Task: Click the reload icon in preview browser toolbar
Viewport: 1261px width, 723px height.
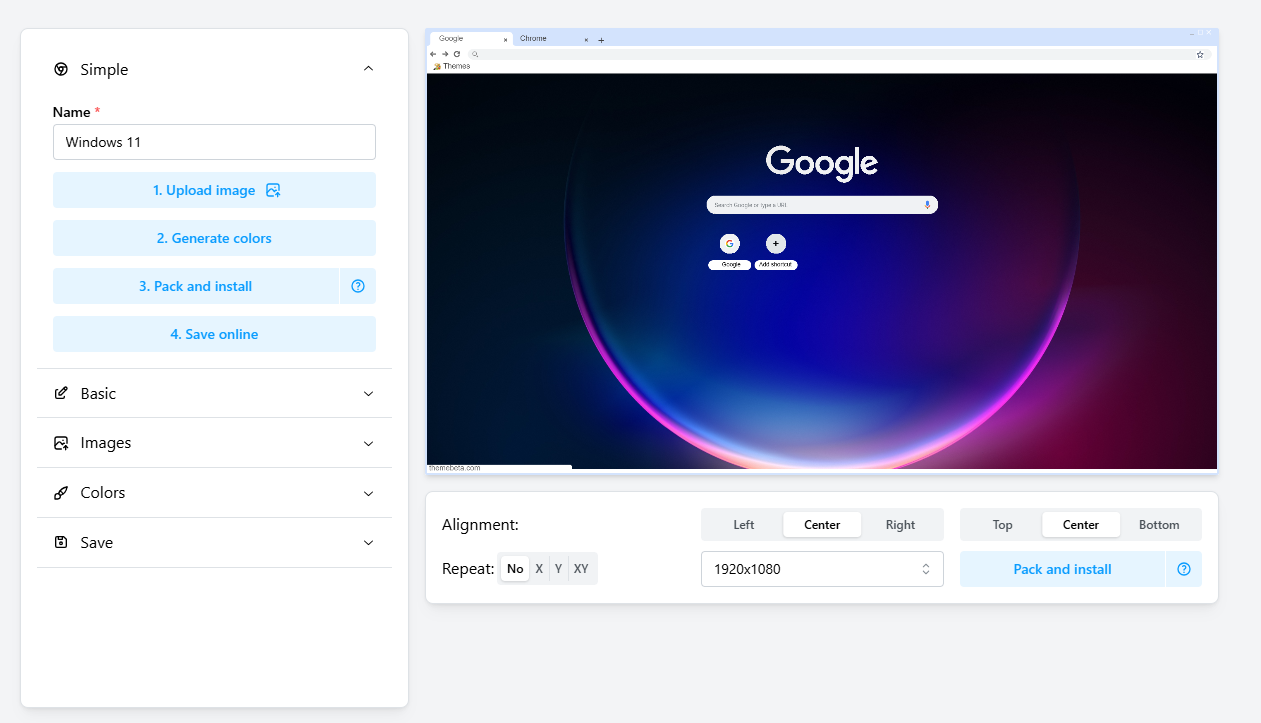Action: (x=457, y=54)
